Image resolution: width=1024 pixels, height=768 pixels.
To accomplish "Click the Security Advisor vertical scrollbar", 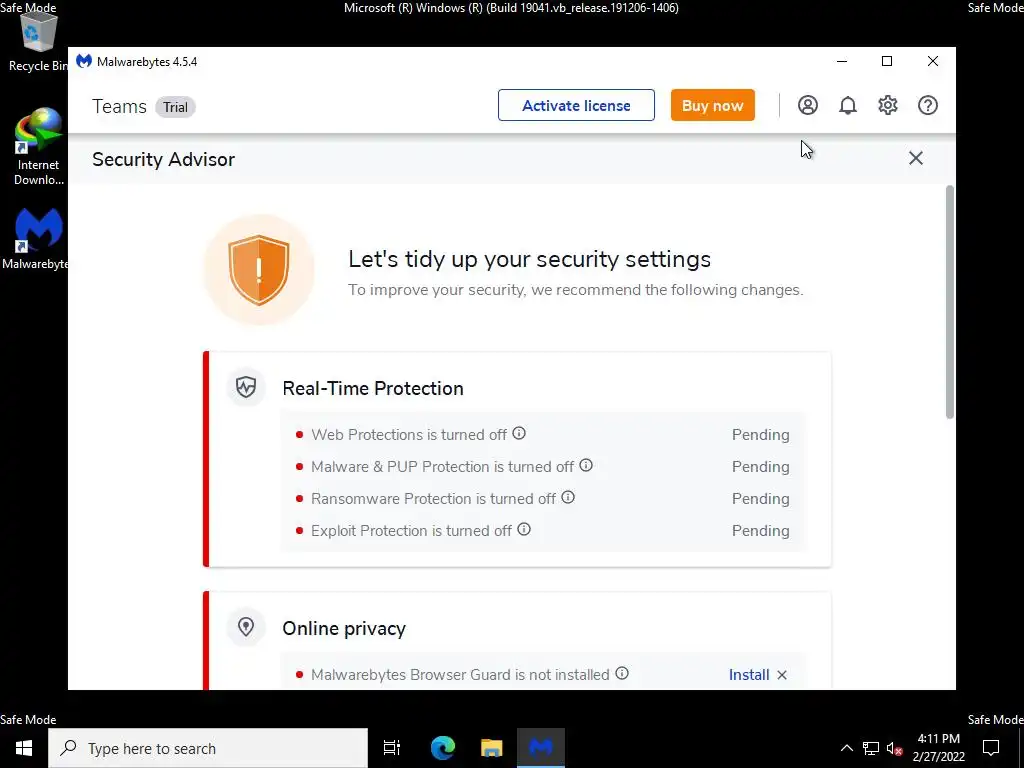I will pos(950,300).
